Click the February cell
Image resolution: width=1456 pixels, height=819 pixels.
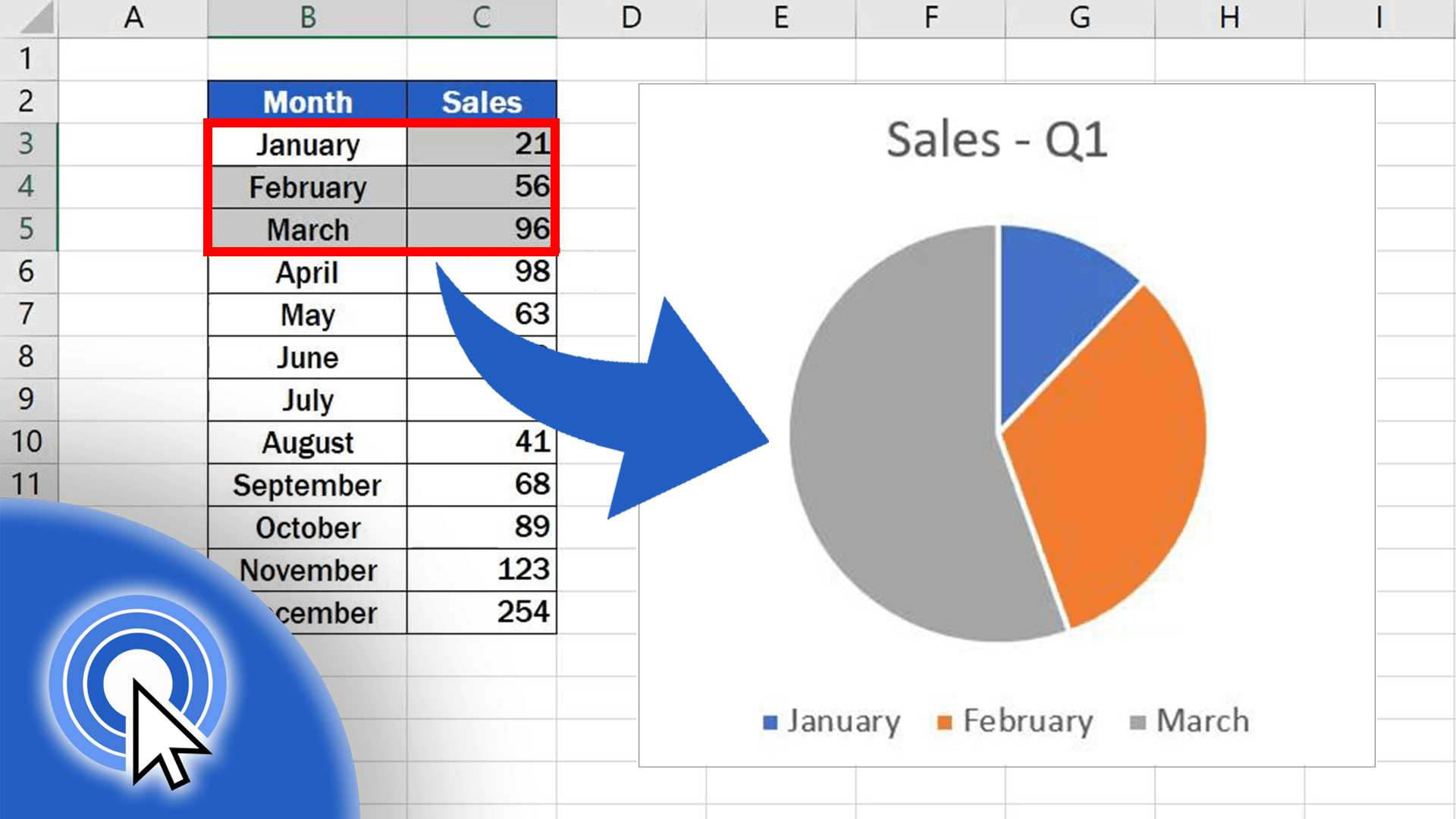tap(308, 187)
